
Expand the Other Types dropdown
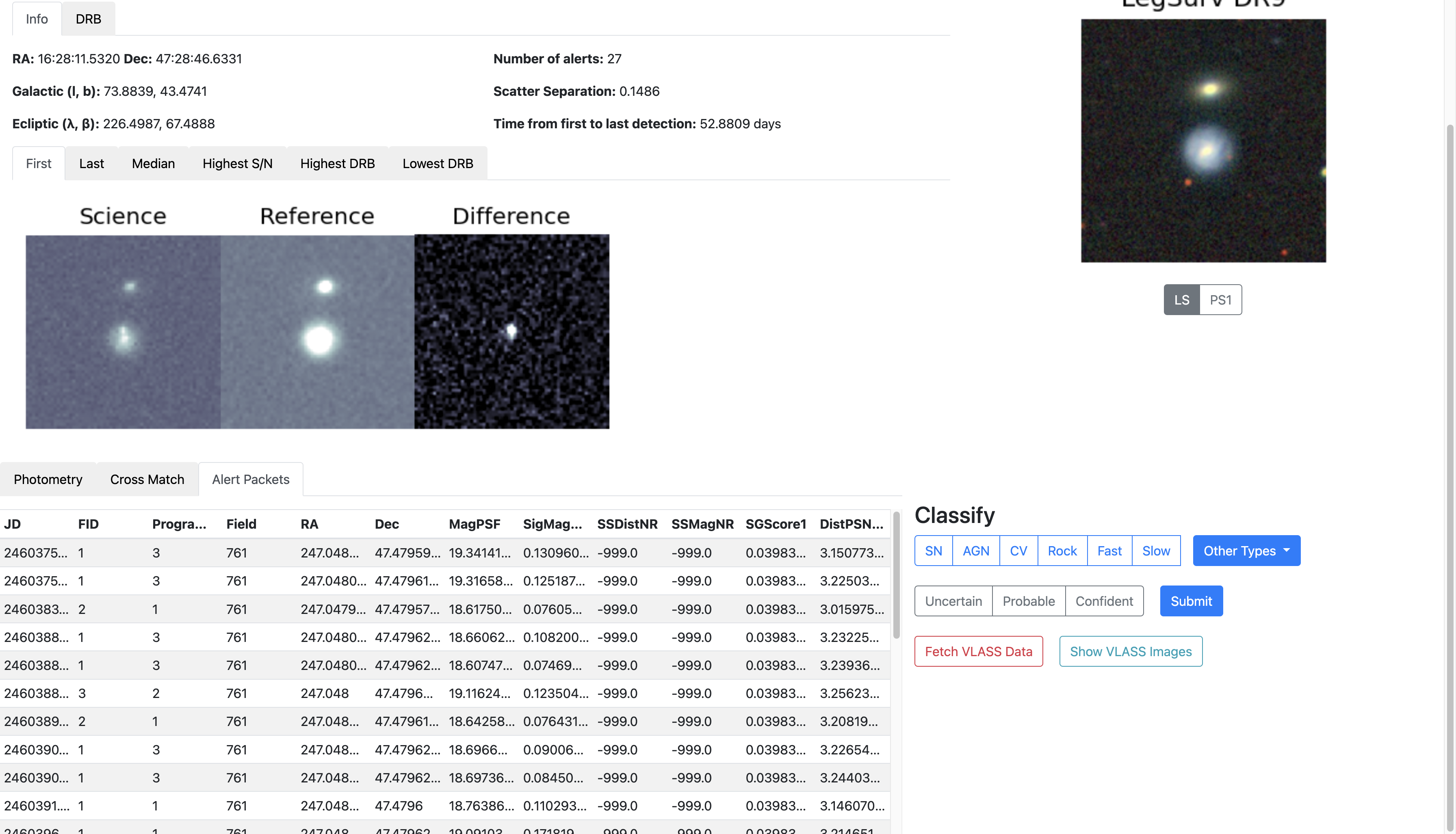point(1246,551)
